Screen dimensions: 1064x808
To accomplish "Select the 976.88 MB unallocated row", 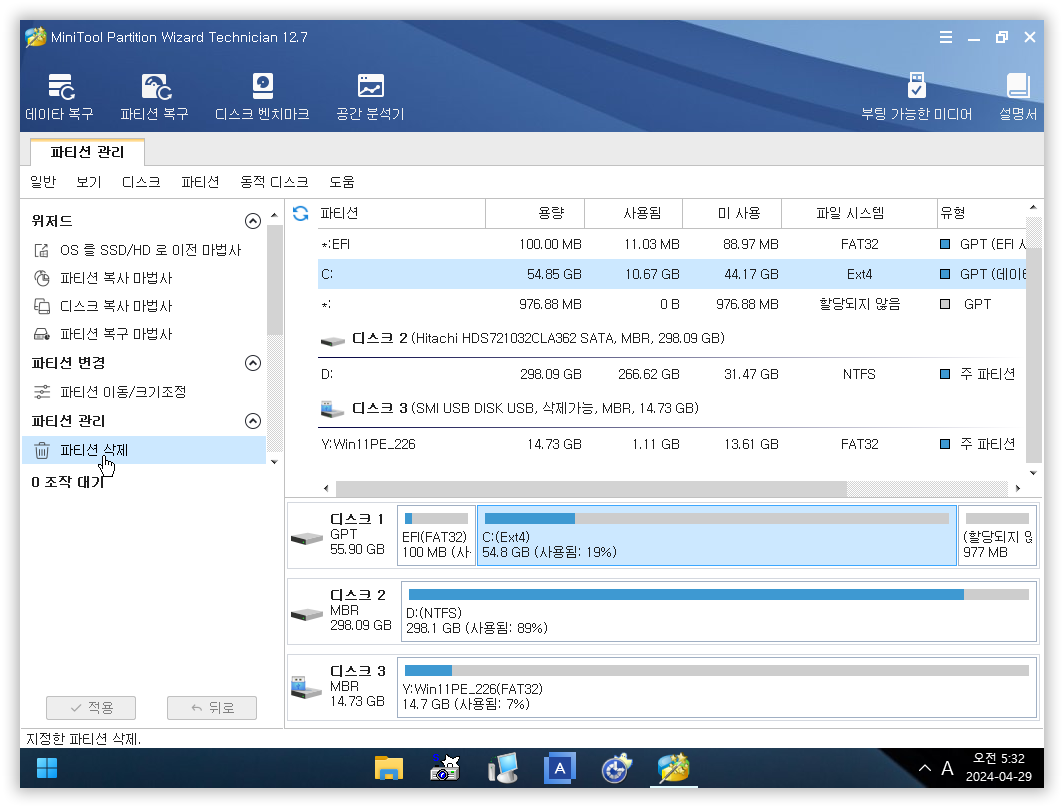I will click(672, 305).
